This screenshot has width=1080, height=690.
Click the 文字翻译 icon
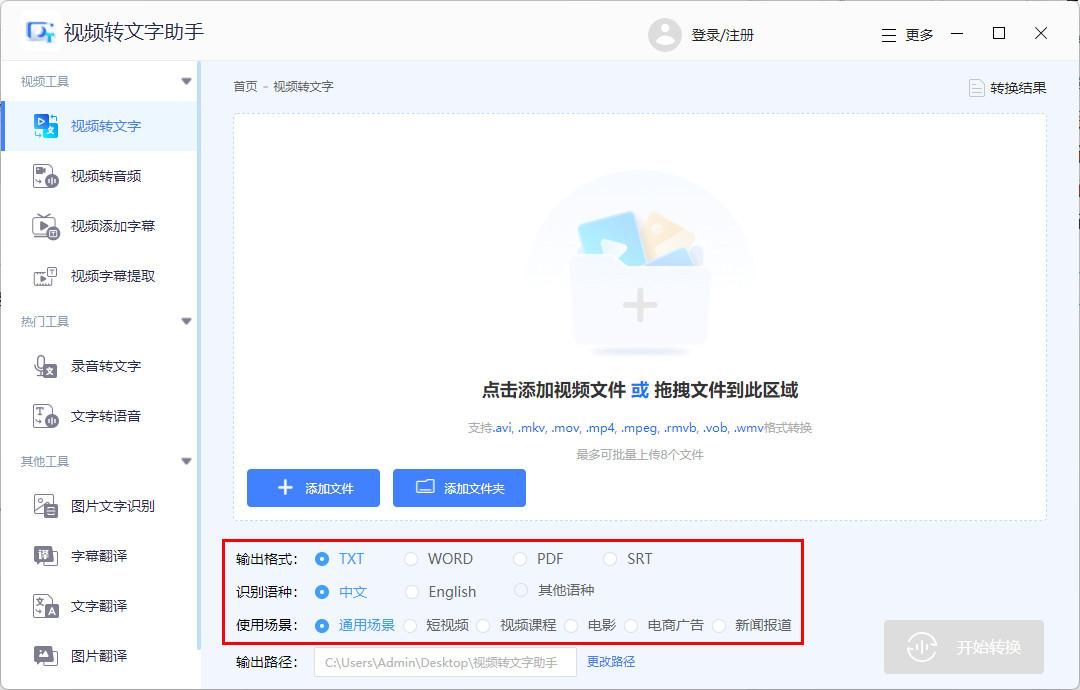(x=45, y=606)
